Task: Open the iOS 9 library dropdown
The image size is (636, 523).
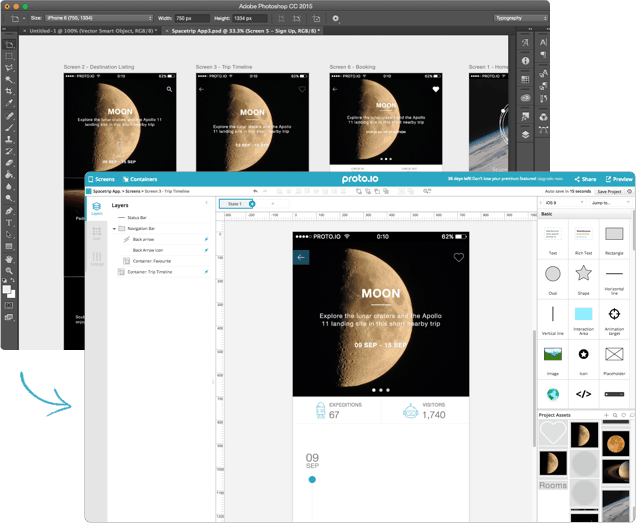Action: [x=564, y=202]
